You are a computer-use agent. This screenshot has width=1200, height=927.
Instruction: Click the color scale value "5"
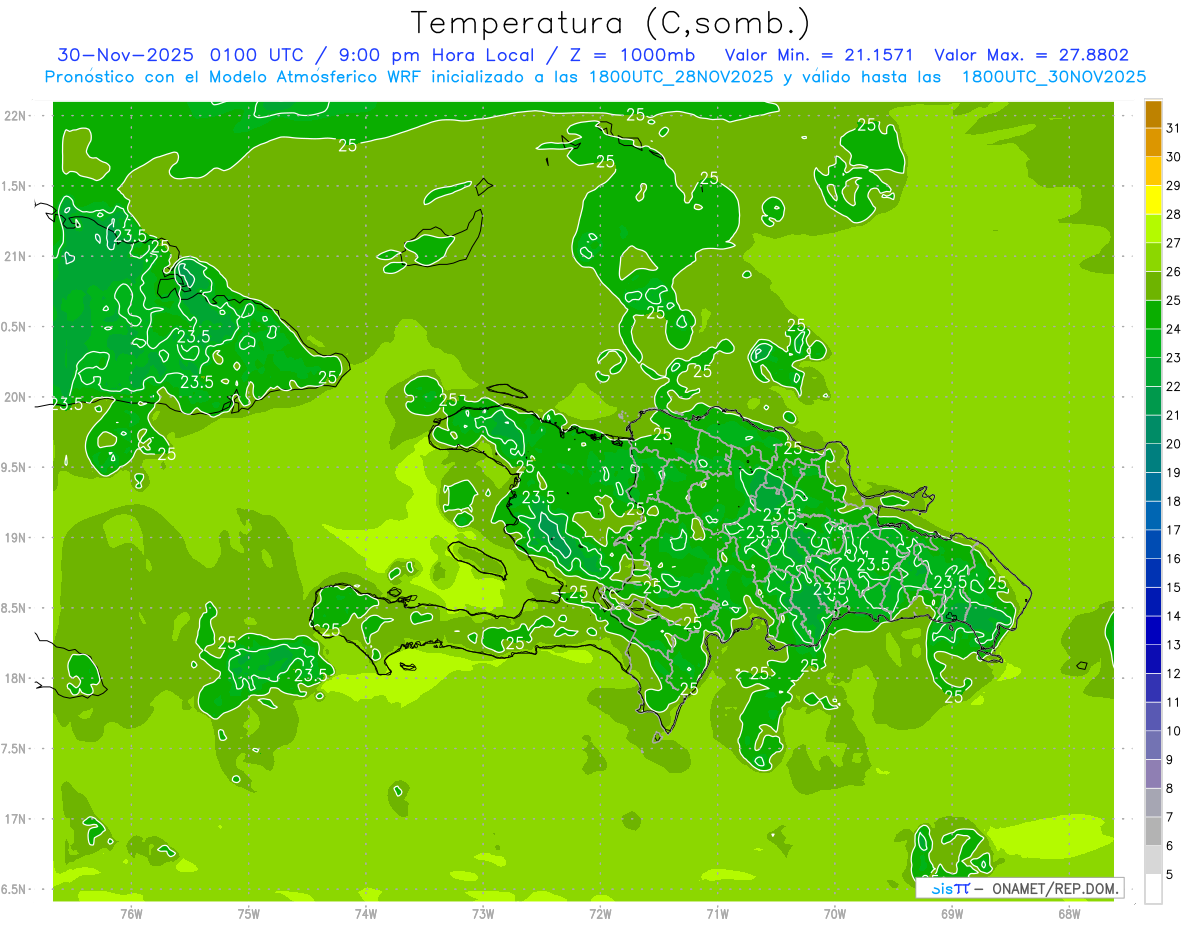pos(1170,875)
